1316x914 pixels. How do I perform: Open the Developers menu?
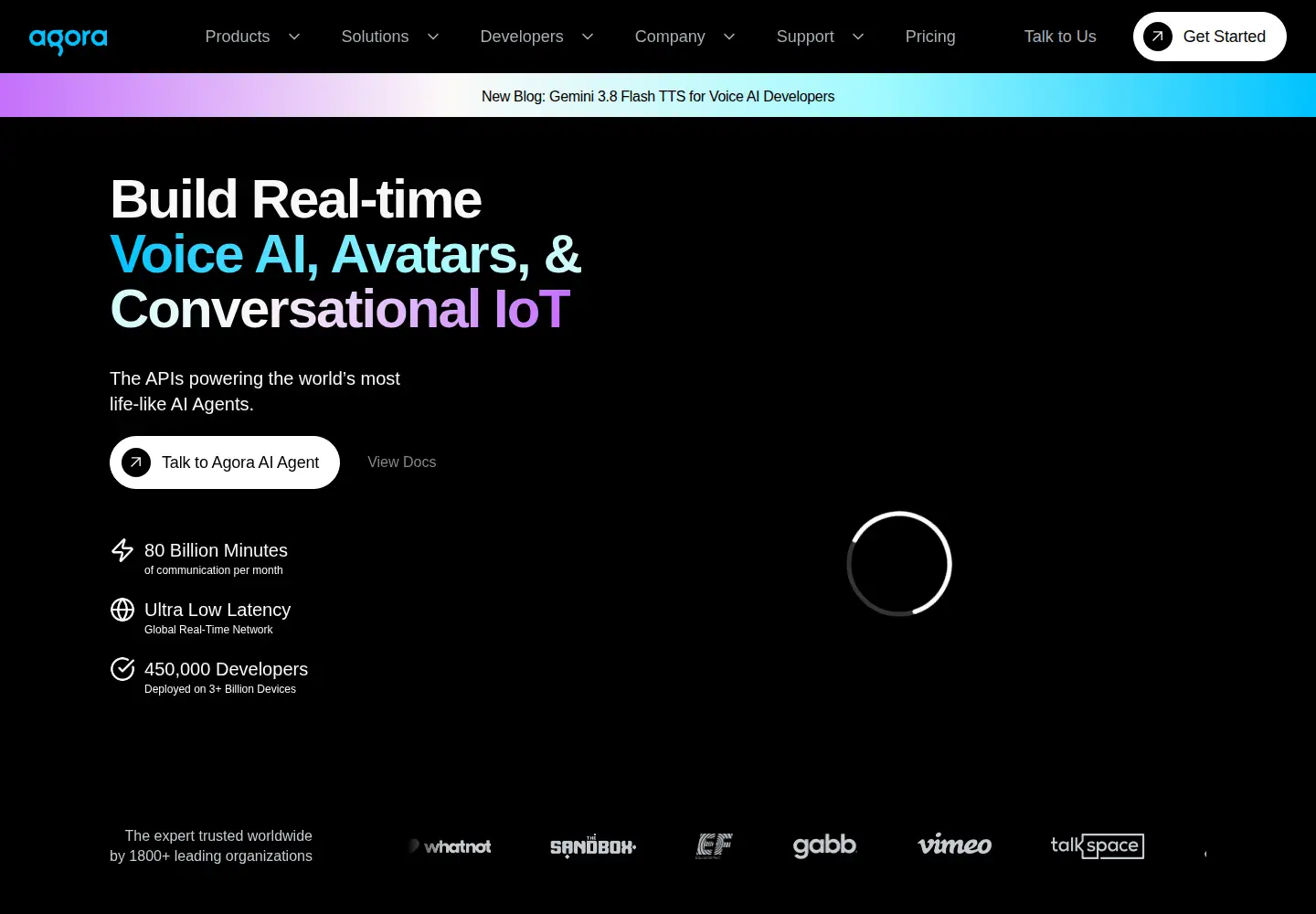pyautogui.click(x=522, y=37)
